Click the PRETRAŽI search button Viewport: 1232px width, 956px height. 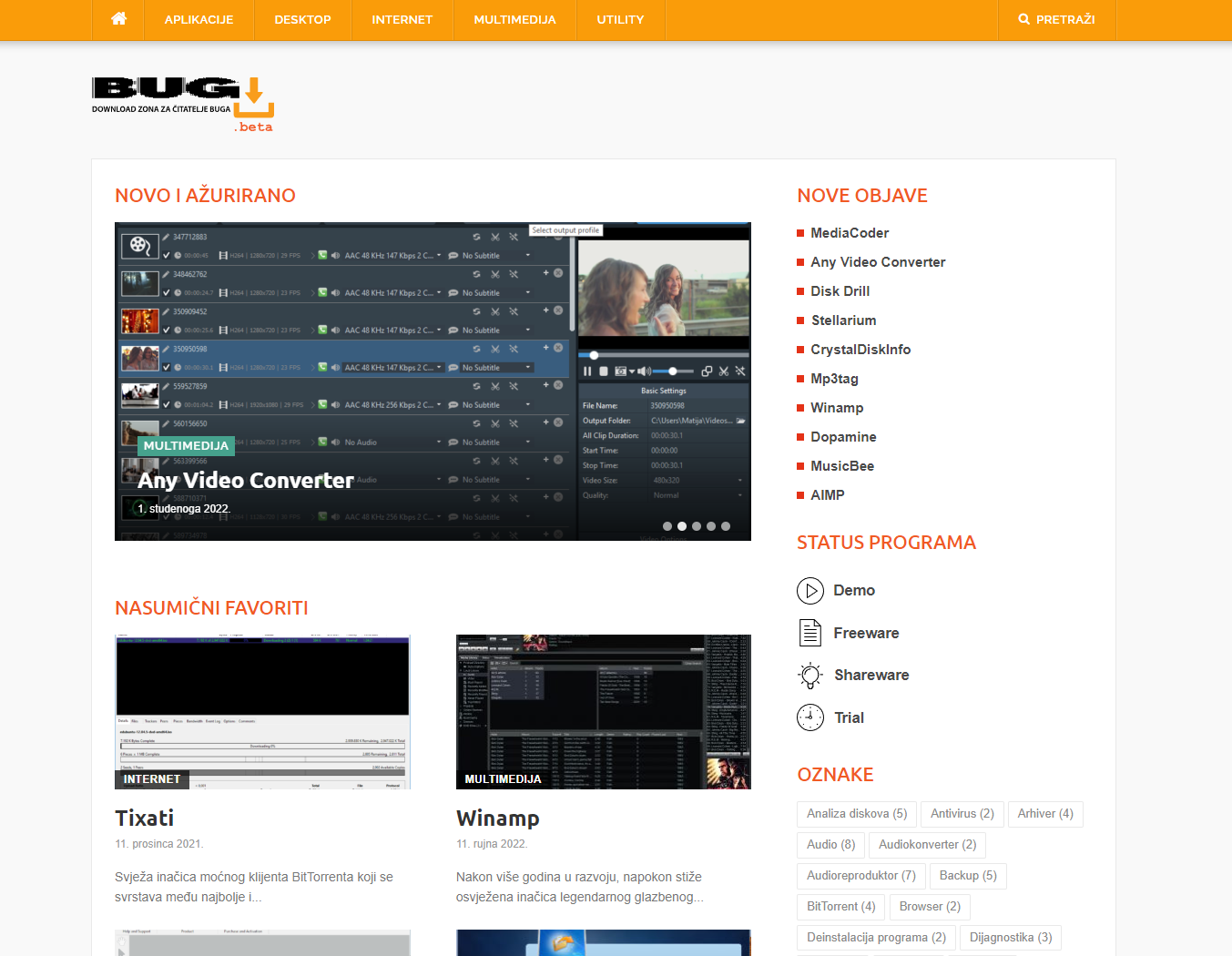coord(1056,19)
